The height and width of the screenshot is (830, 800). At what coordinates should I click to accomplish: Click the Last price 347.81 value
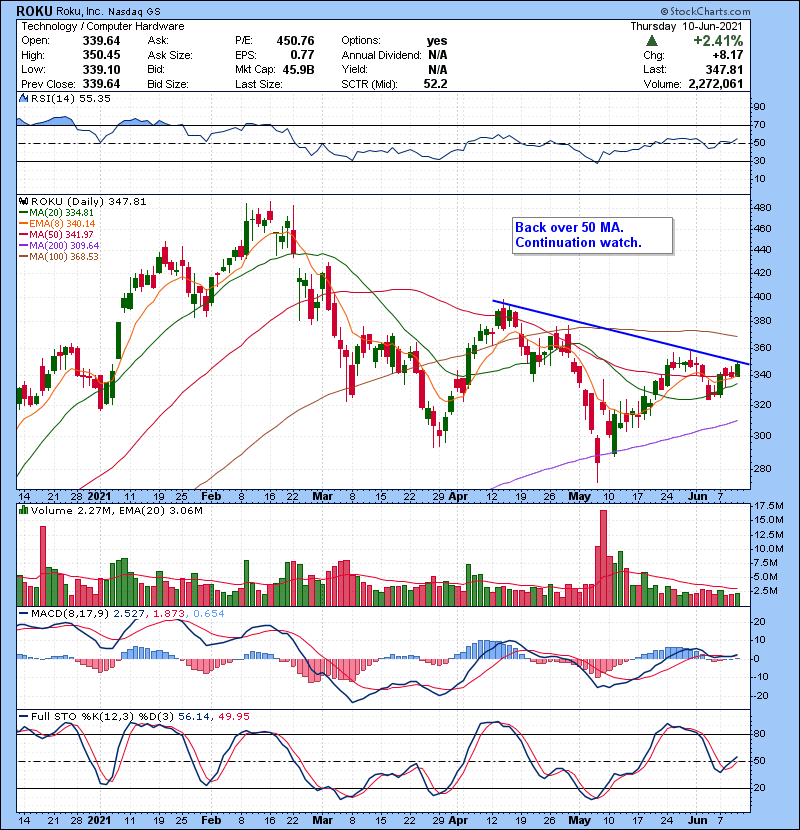point(724,69)
